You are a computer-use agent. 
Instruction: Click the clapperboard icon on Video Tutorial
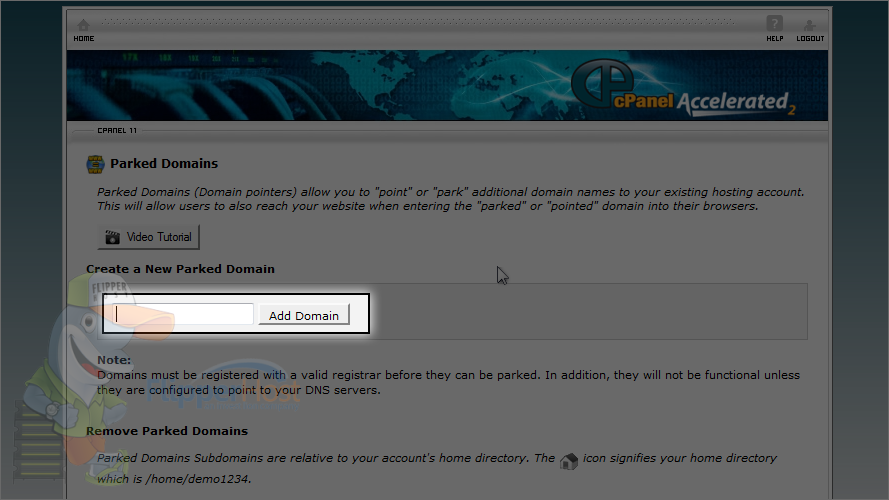(112, 237)
